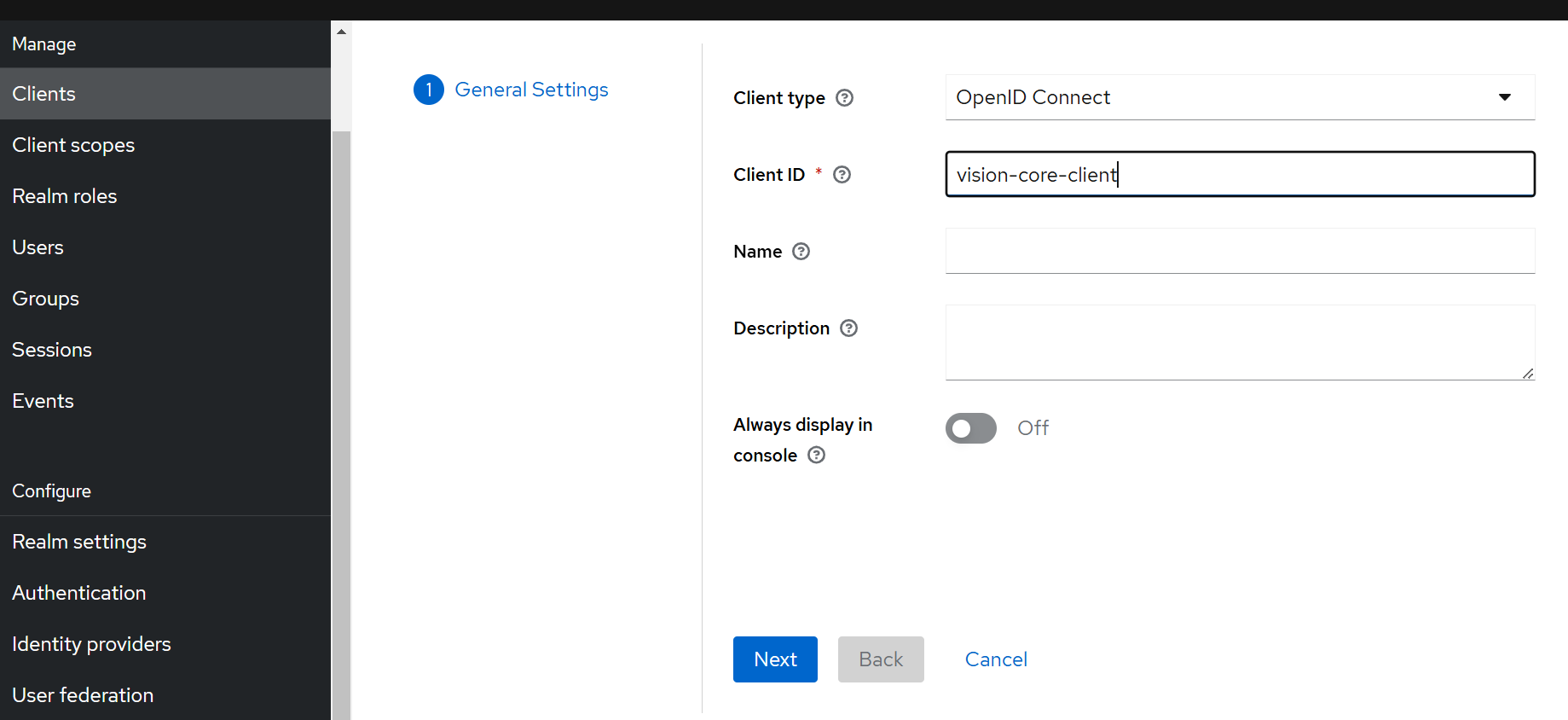Click help icon for Always display in console
1568x720 pixels.
click(x=816, y=456)
